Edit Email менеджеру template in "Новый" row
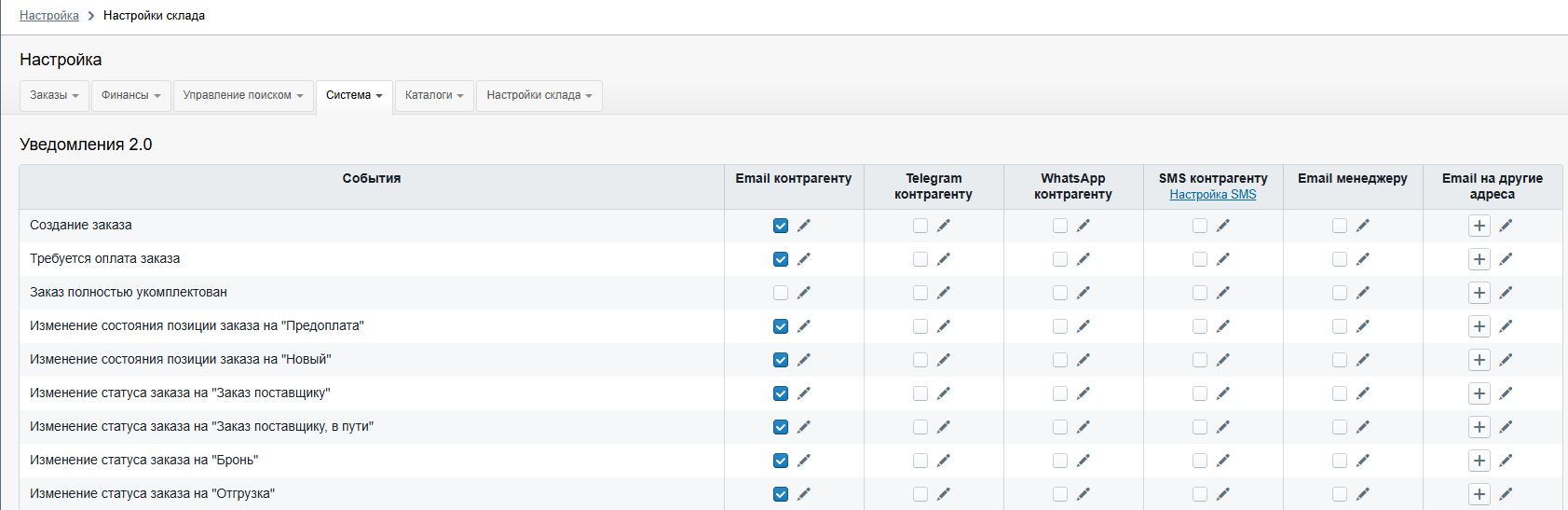The image size is (1568, 510). click(x=1363, y=360)
